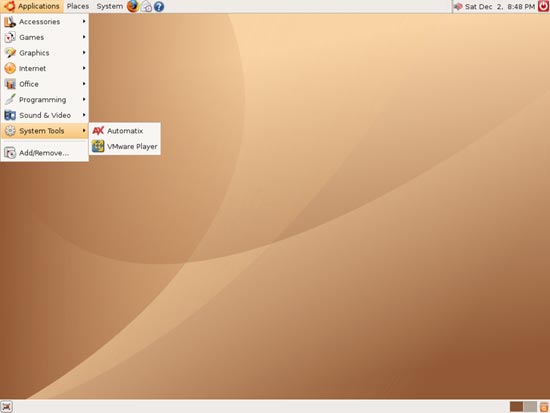Open the Places menu
The height and width of the screenshot is (413, 550).
[78, 6]
